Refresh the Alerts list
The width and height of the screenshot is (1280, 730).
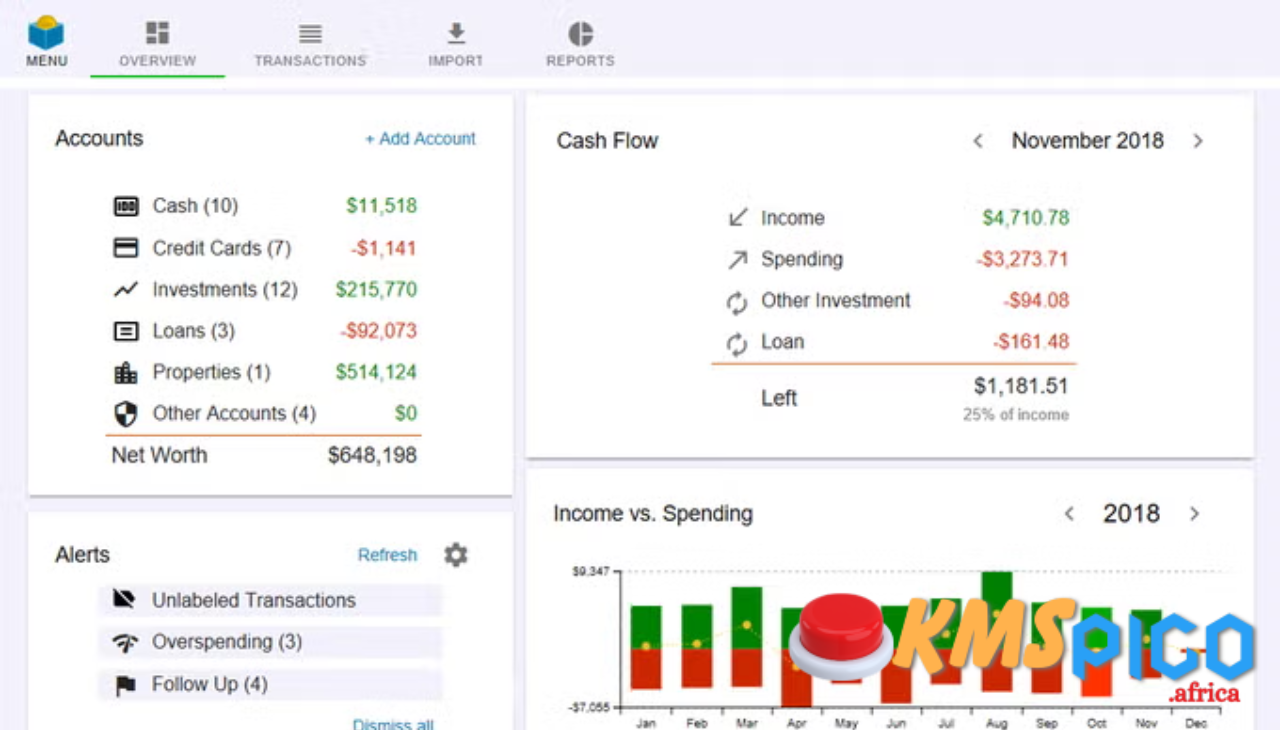[387, 555]
